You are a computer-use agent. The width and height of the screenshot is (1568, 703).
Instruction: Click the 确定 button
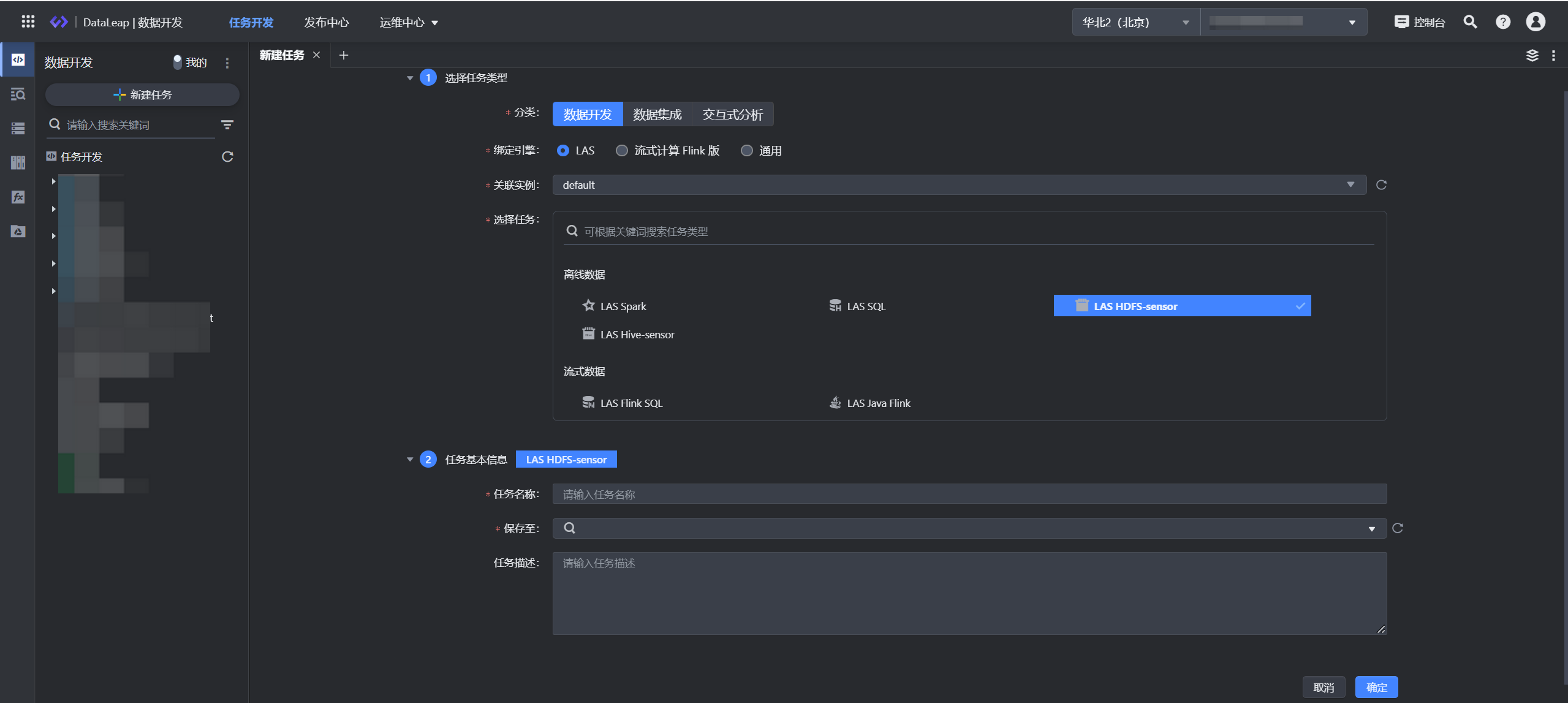pyautogui.click(x=1376, y=687)
